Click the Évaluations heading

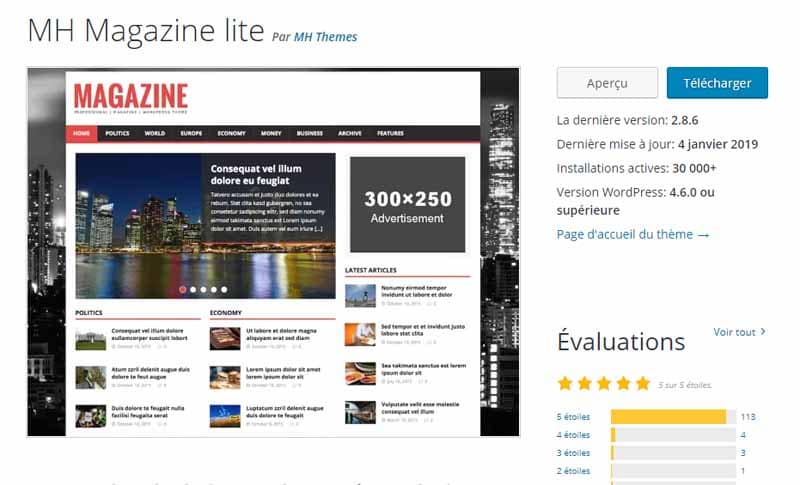(x=621, y=341)
